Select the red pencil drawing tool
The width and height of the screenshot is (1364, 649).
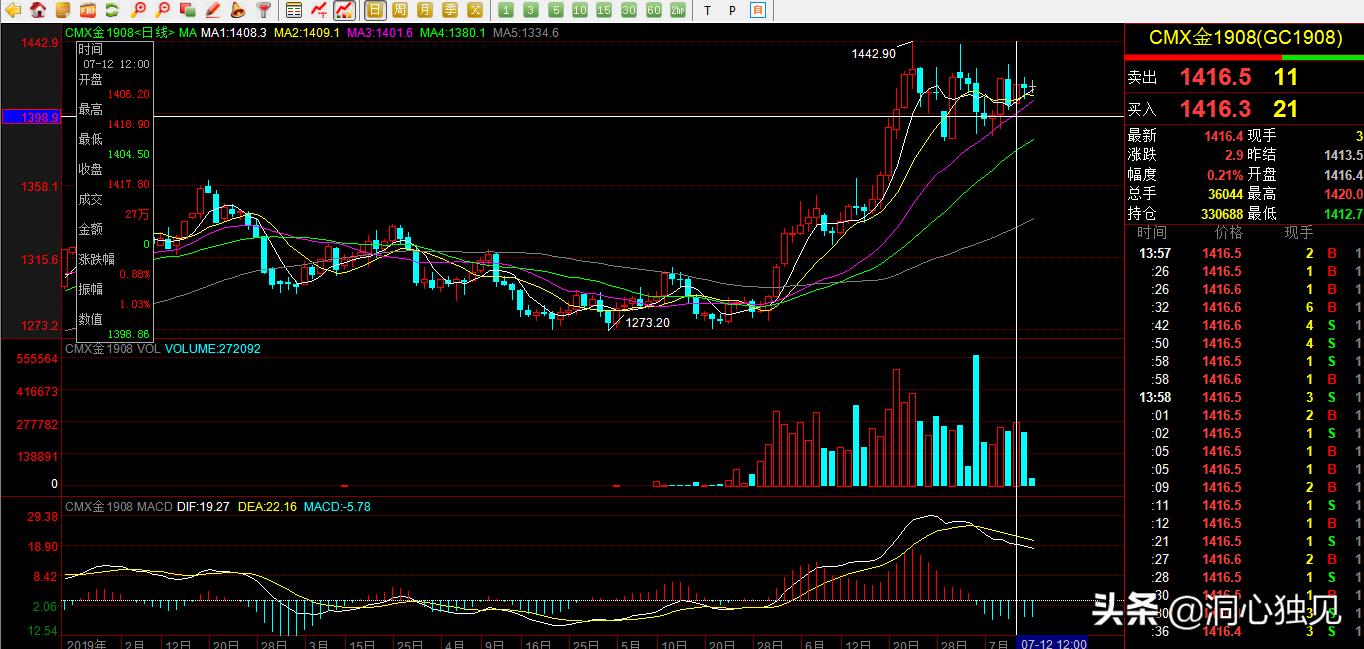tap(212, 11)
